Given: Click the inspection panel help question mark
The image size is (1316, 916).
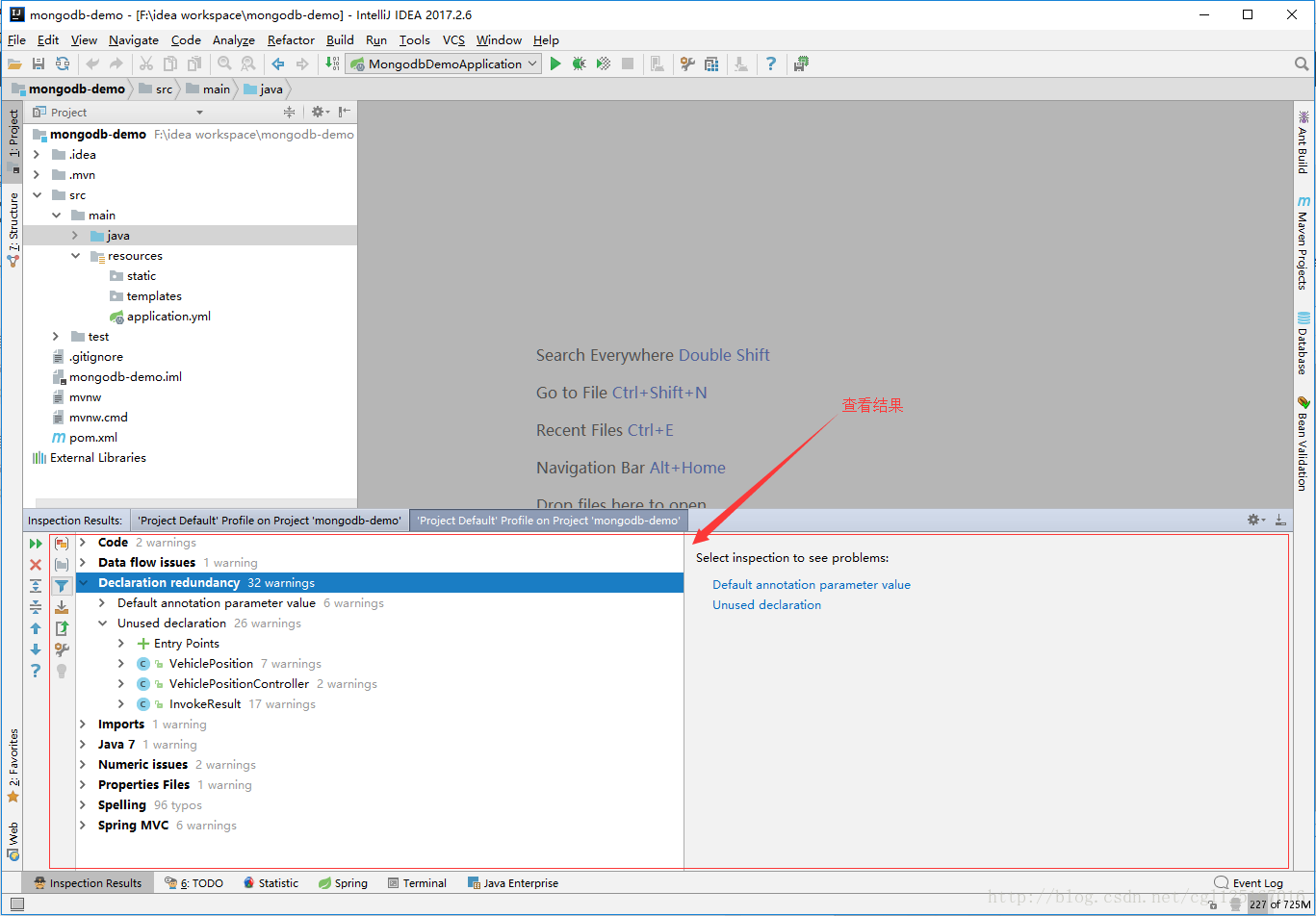Looking at the screenshot, I should (36, 671).
